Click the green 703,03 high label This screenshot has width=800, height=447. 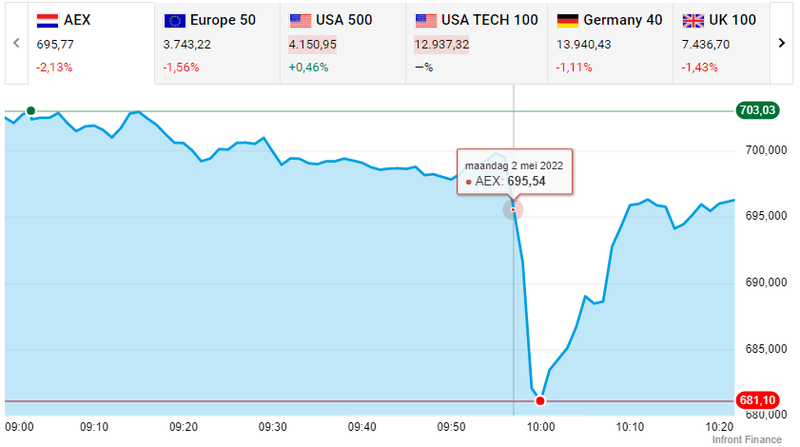[x=756, y=111]
